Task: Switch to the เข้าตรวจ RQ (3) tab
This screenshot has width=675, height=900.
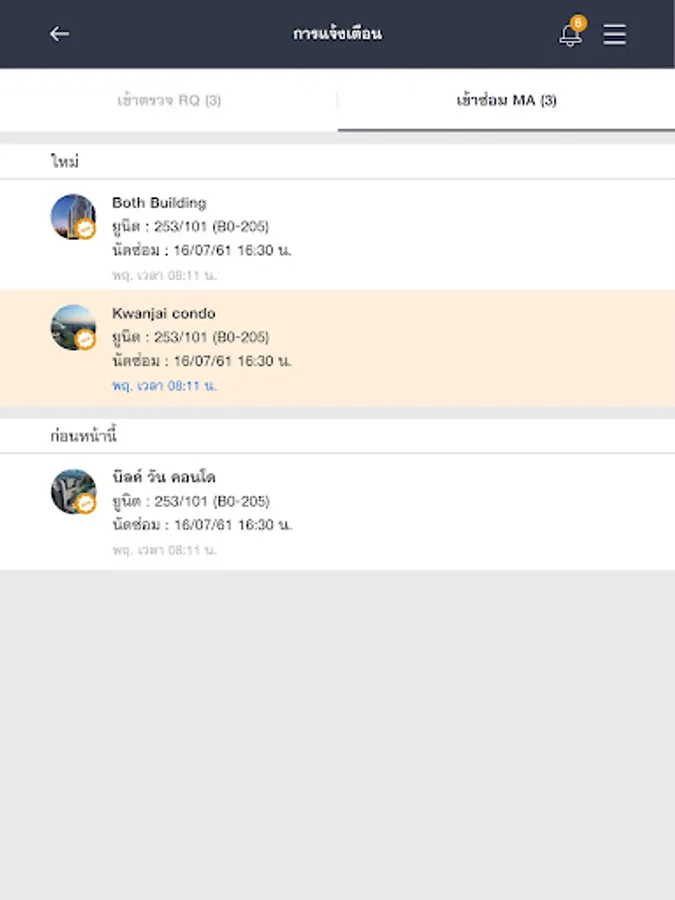Action: tap(169, 100)
